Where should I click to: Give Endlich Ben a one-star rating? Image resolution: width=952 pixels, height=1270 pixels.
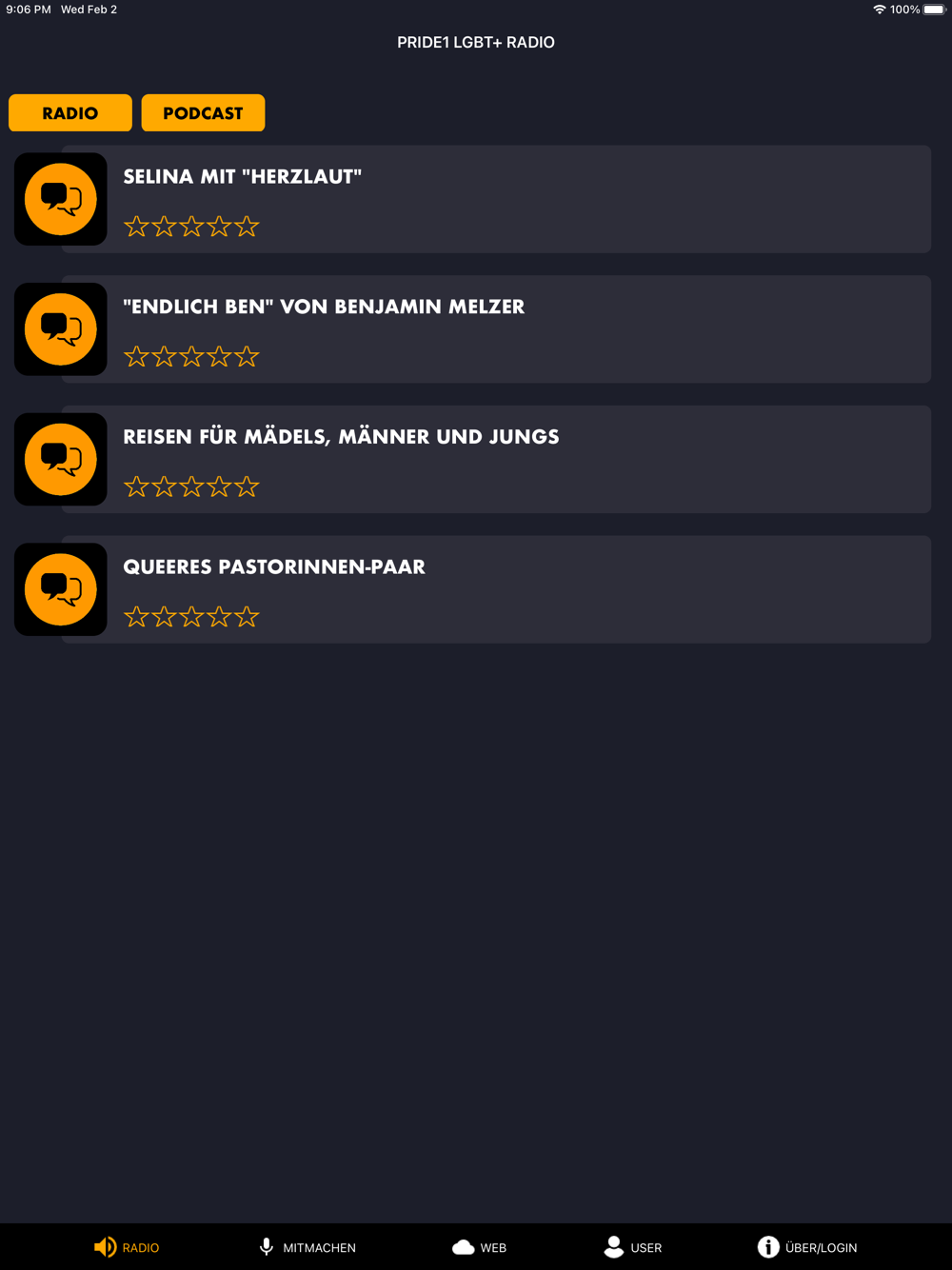136,357
